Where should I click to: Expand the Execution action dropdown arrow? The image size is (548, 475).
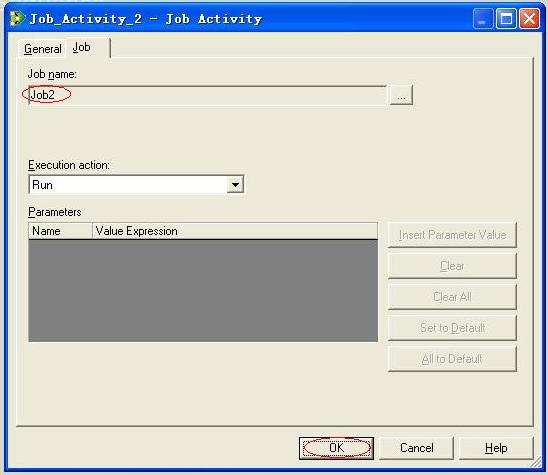tap(235, 185)
